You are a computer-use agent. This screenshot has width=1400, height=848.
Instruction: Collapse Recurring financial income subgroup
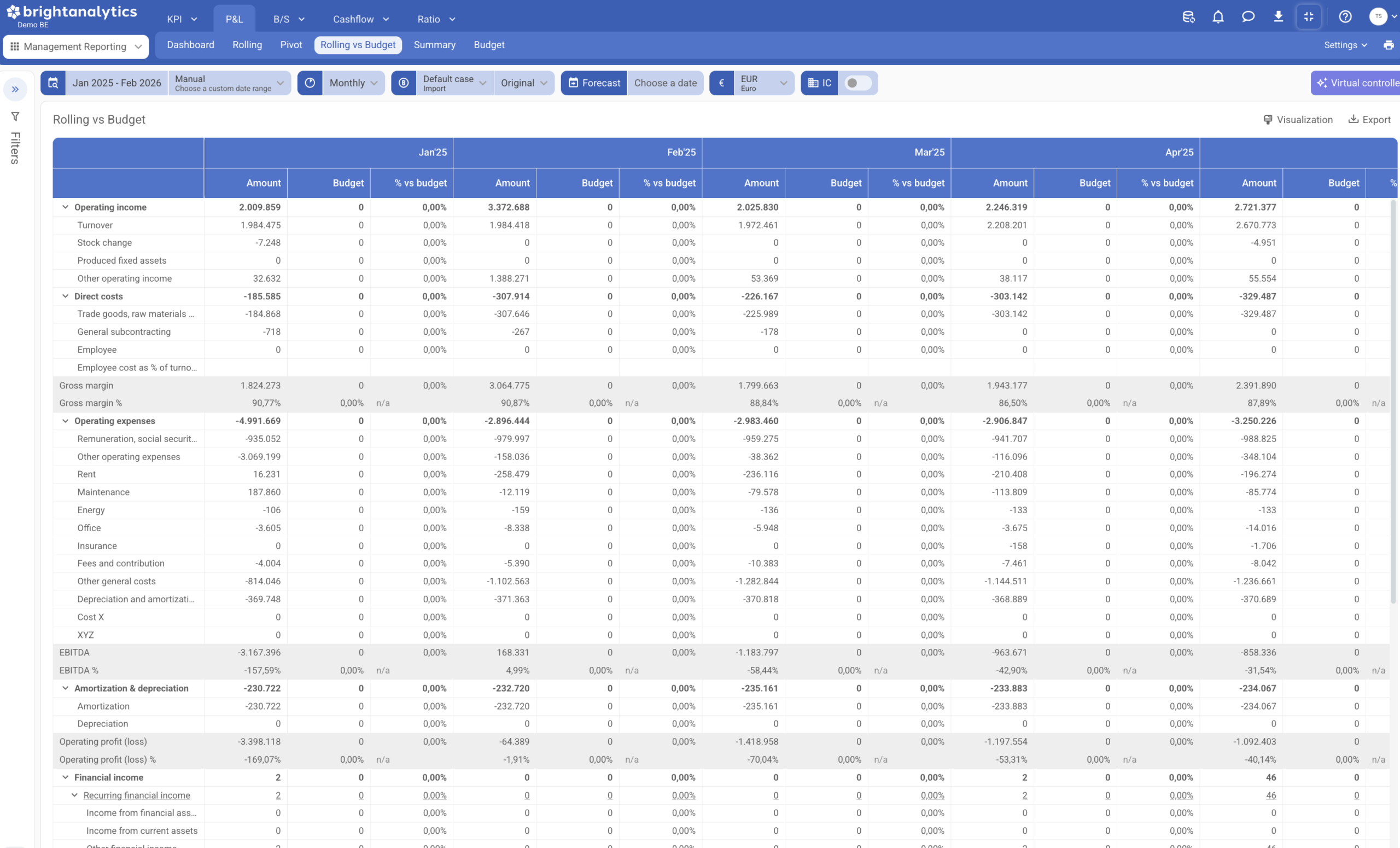coord(74,795)
